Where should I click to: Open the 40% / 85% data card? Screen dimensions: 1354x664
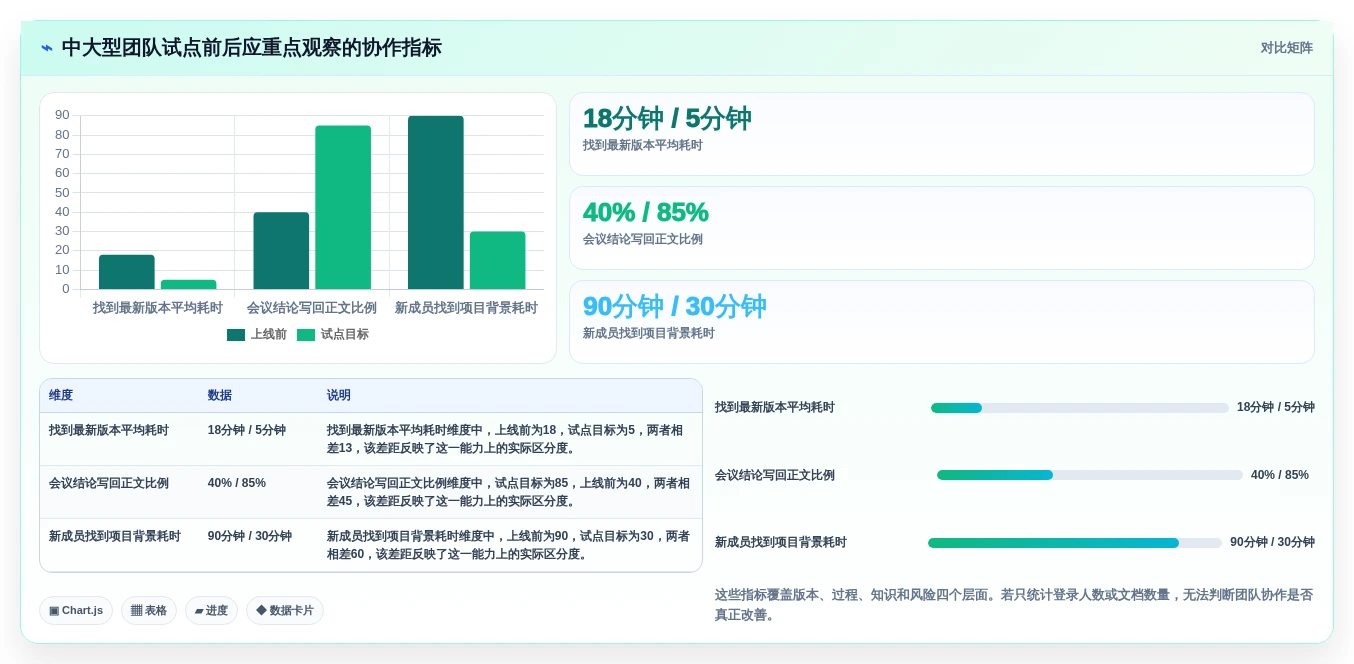(941, 228)
